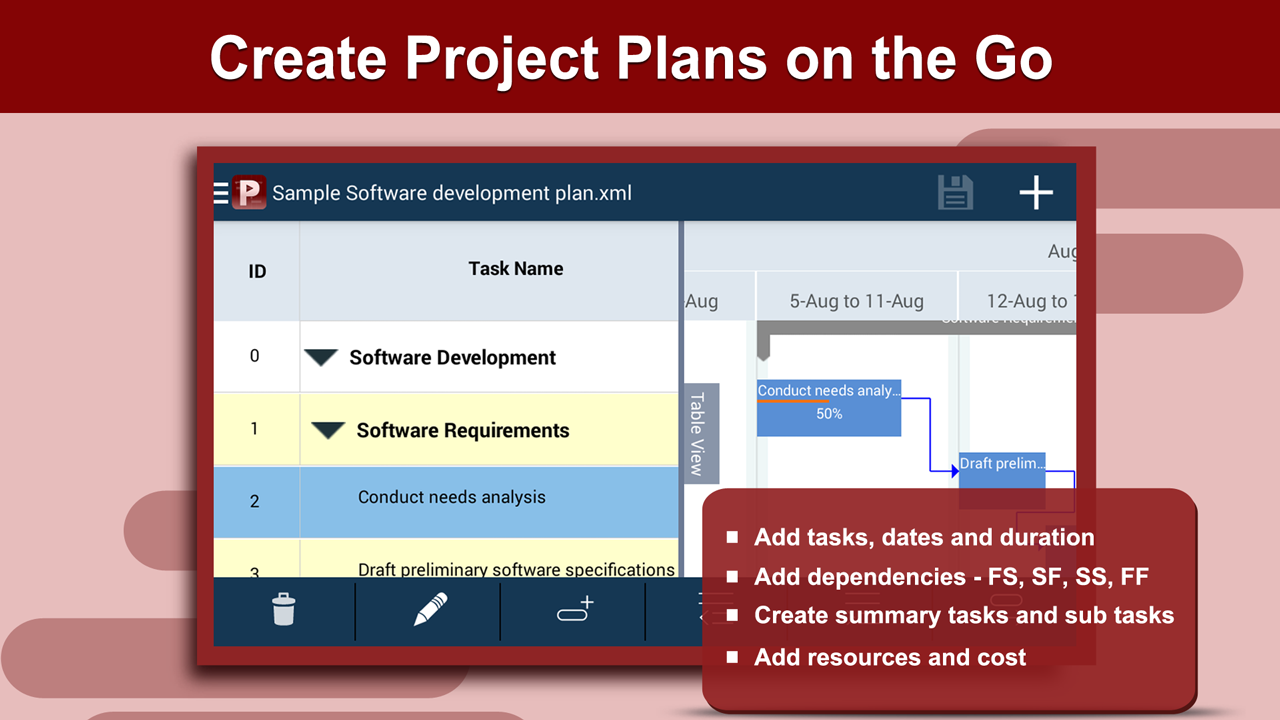Select the Conduct needs analysis task row
The height and width of the screenshot is (720, 1280).
click(x=452, y=497)
